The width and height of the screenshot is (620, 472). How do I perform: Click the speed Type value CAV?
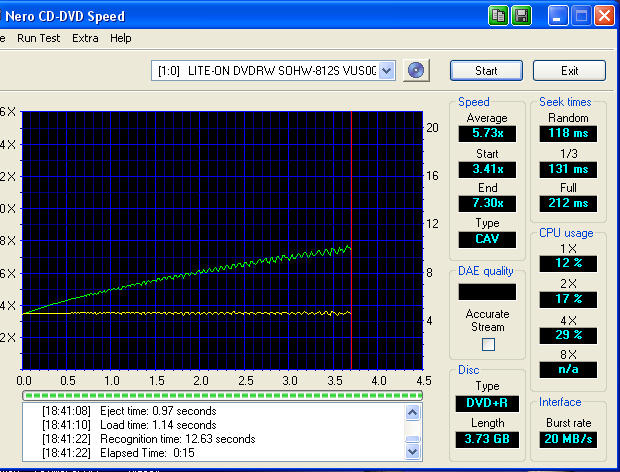[487, 239]
